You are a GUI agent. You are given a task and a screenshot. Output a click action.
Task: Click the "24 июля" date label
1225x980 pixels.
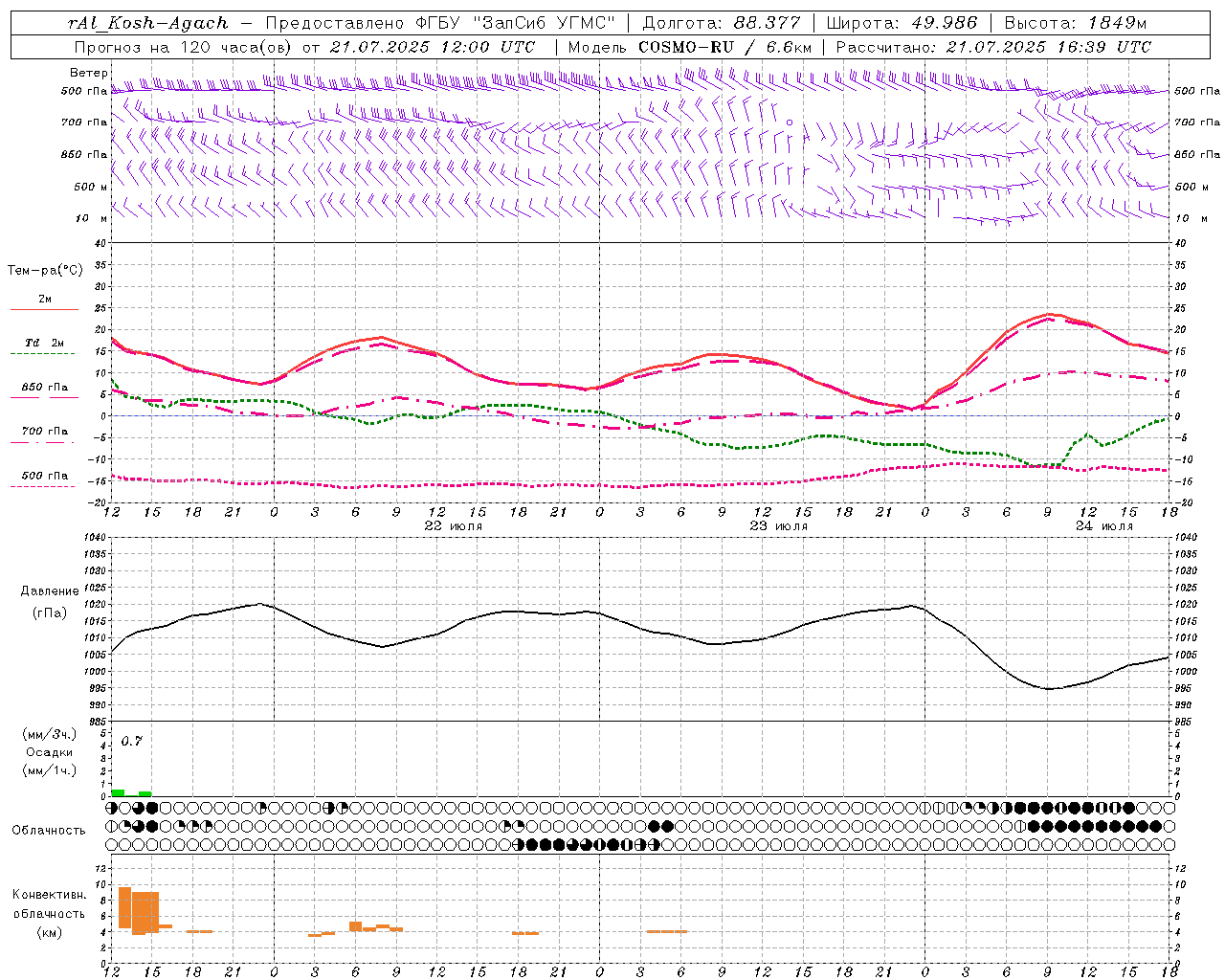coord(1104,526)
